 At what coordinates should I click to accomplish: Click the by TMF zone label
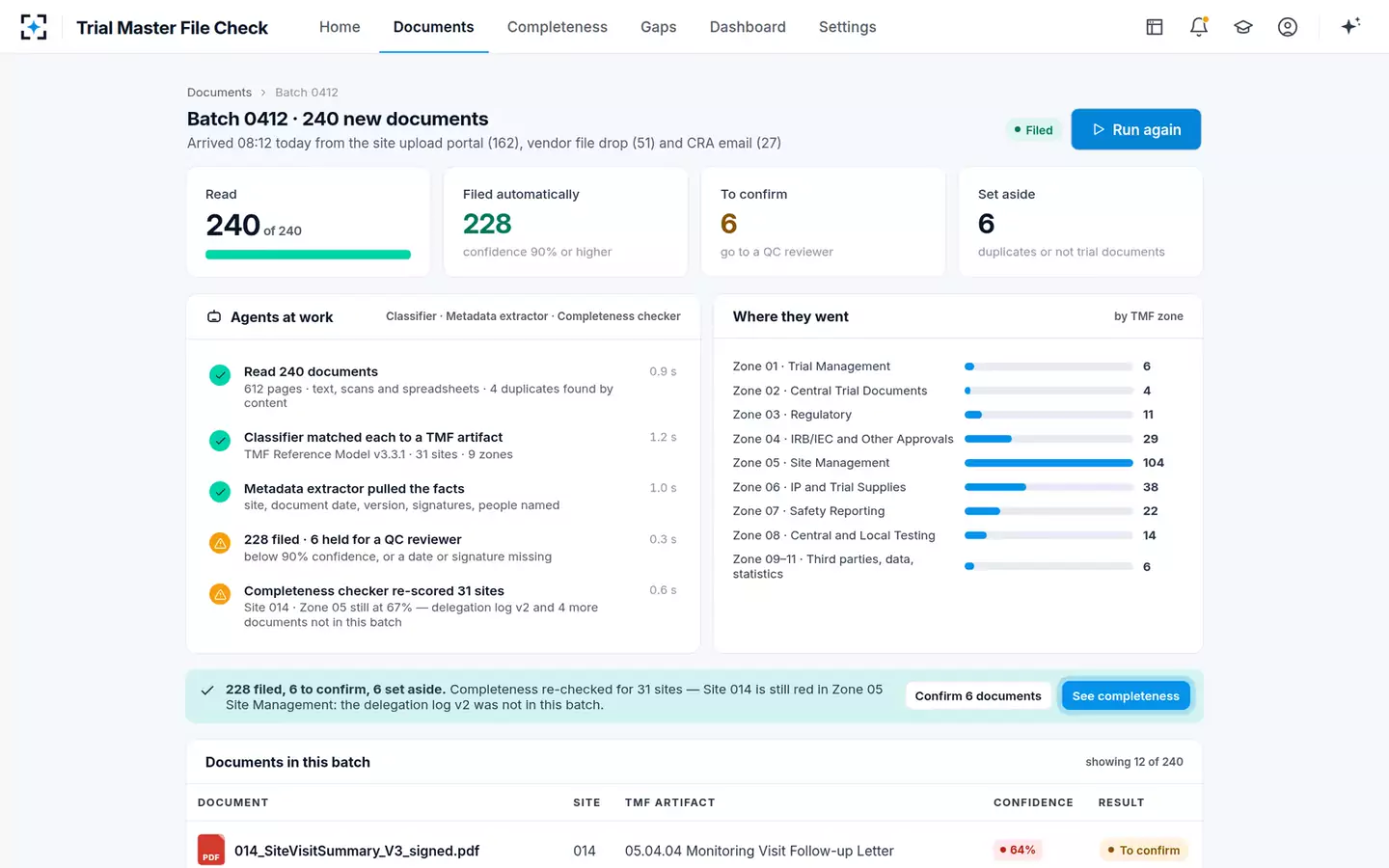point(1149,316)
